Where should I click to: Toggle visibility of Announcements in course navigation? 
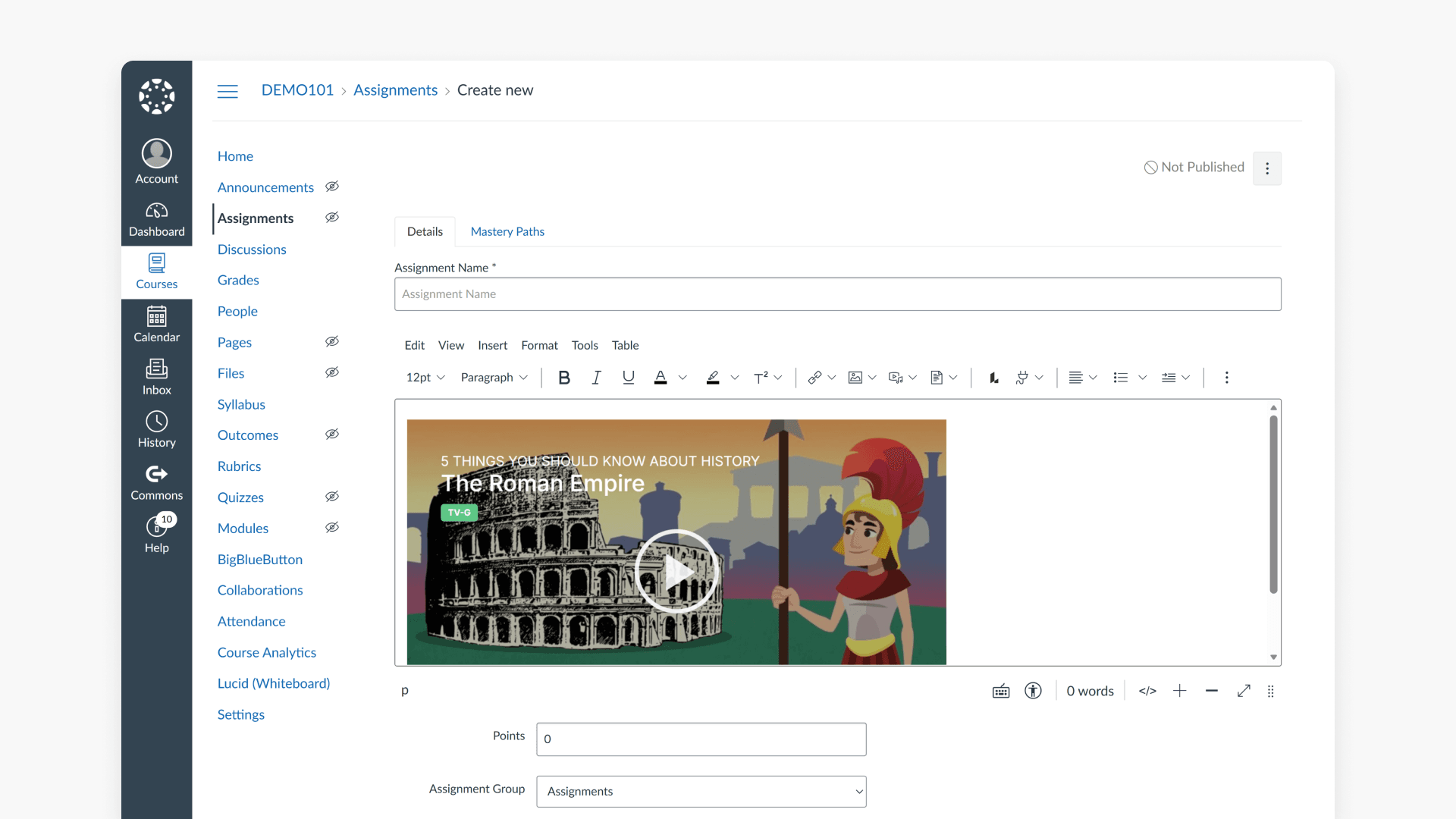(331, 187)
